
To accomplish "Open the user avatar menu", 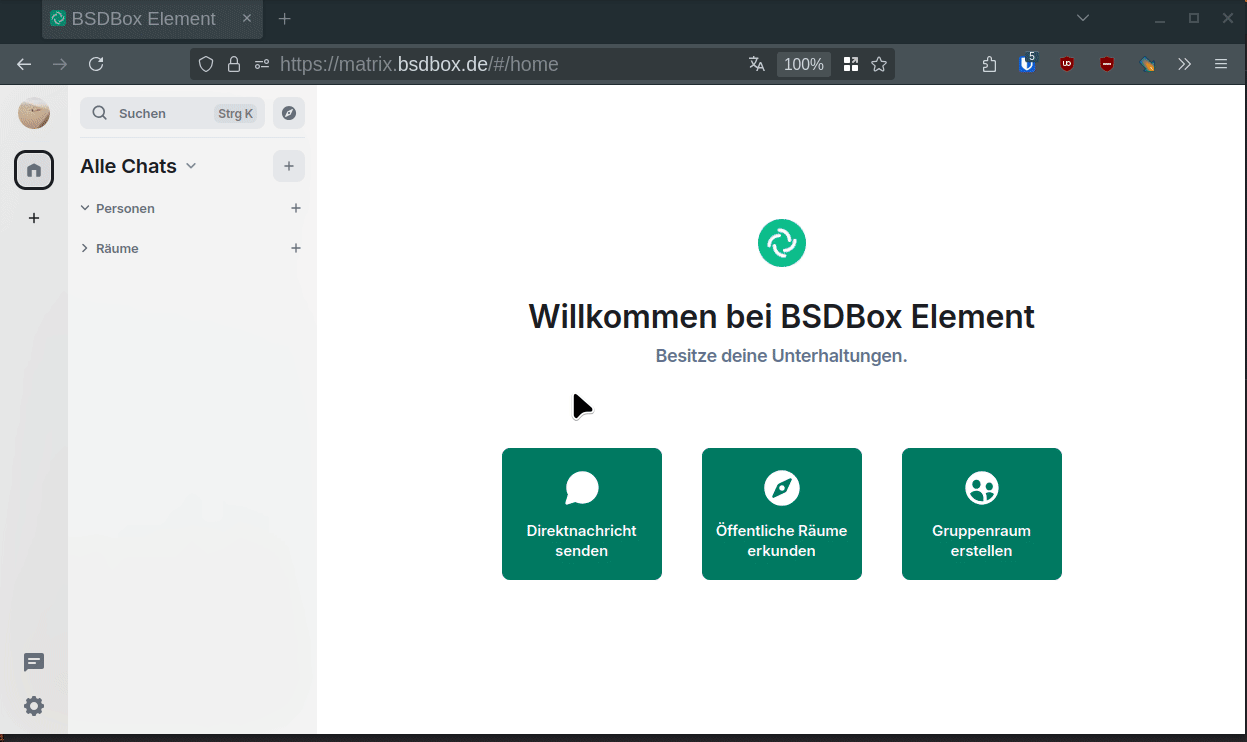I will coord(34,113).
